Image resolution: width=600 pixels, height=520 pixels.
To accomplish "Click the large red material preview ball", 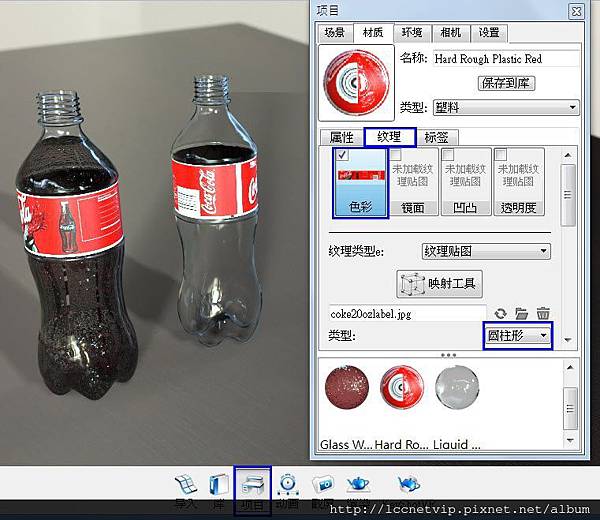I will [x=356, y=83].
